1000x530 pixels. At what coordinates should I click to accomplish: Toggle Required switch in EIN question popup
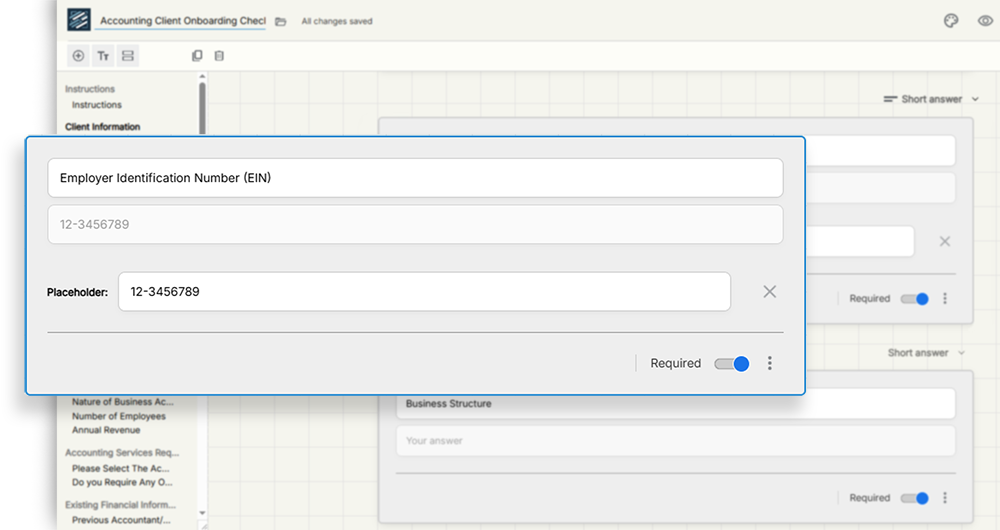[x=732, y=364]
